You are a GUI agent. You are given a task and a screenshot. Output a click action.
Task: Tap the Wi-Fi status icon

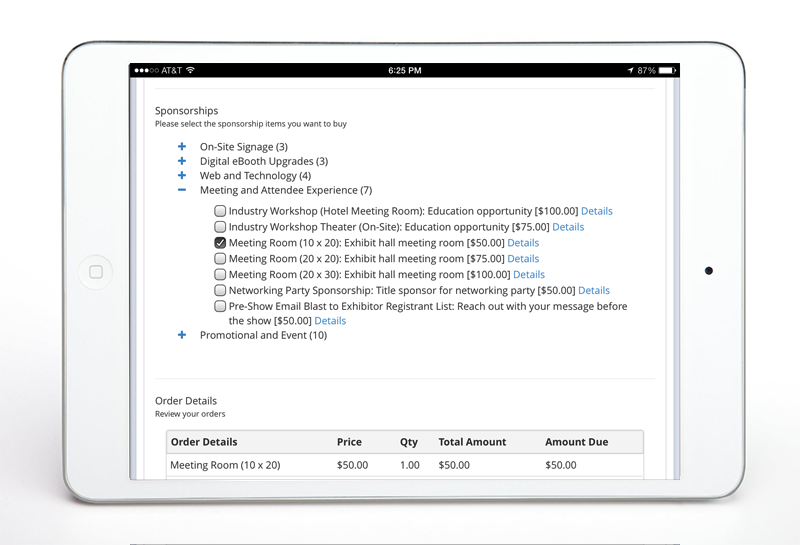pyautogui.click(x=190, y=70)
